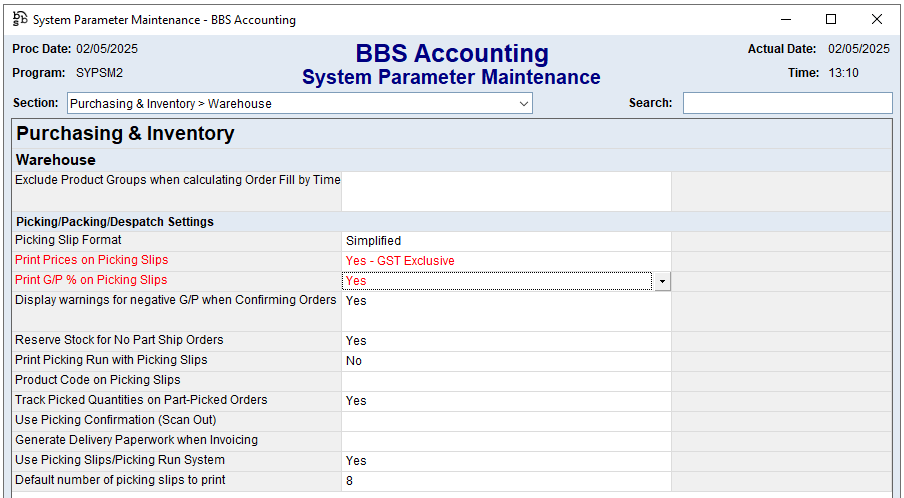Image resolution: width=904 pixels, height=498 pixels.
Task: Click Exclude Product Groups value field
Action: [505, 191]
